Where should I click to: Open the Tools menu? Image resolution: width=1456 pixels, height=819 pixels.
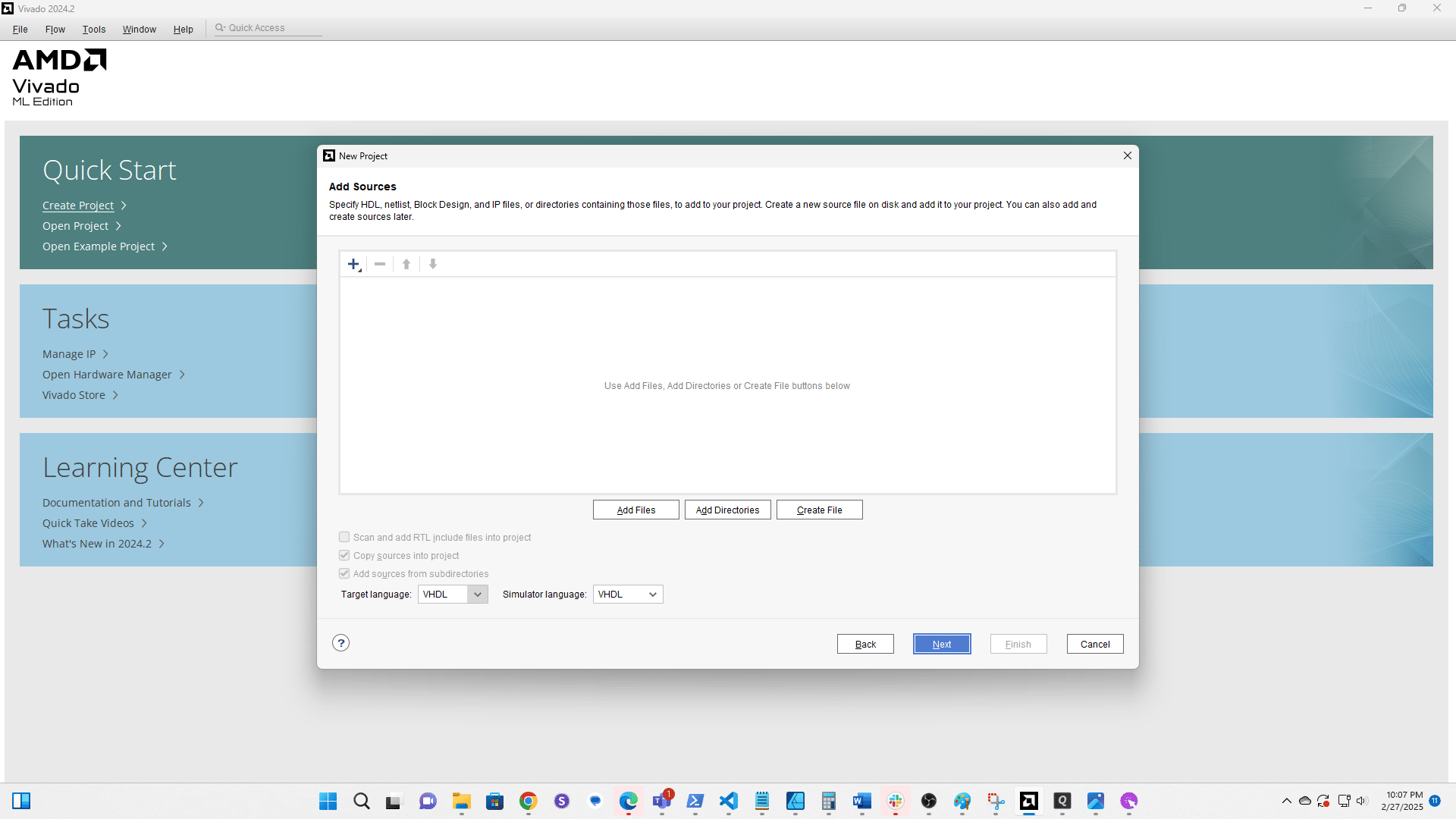pyautogui.click(x=94, y=29)
